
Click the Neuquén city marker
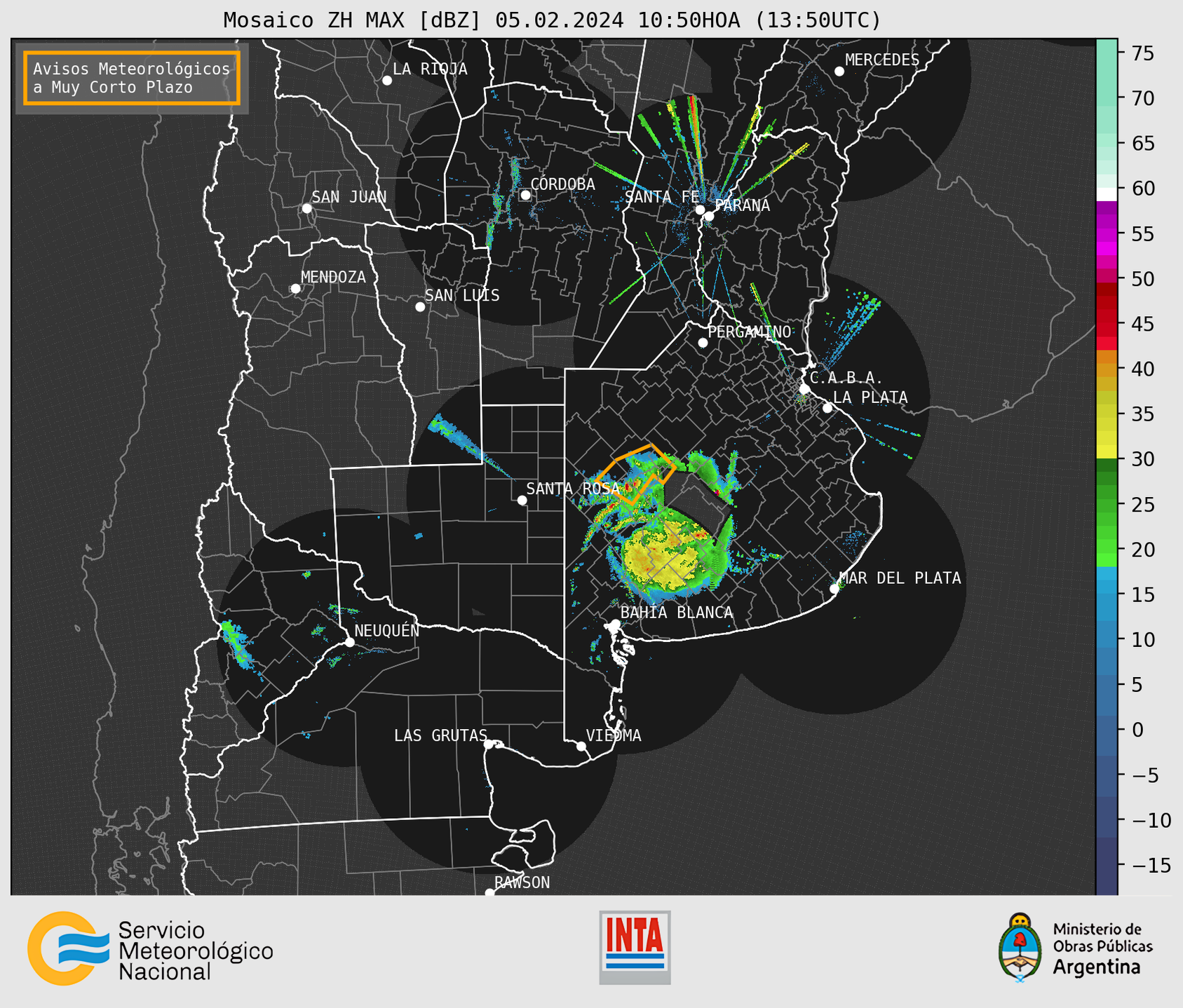349,642
